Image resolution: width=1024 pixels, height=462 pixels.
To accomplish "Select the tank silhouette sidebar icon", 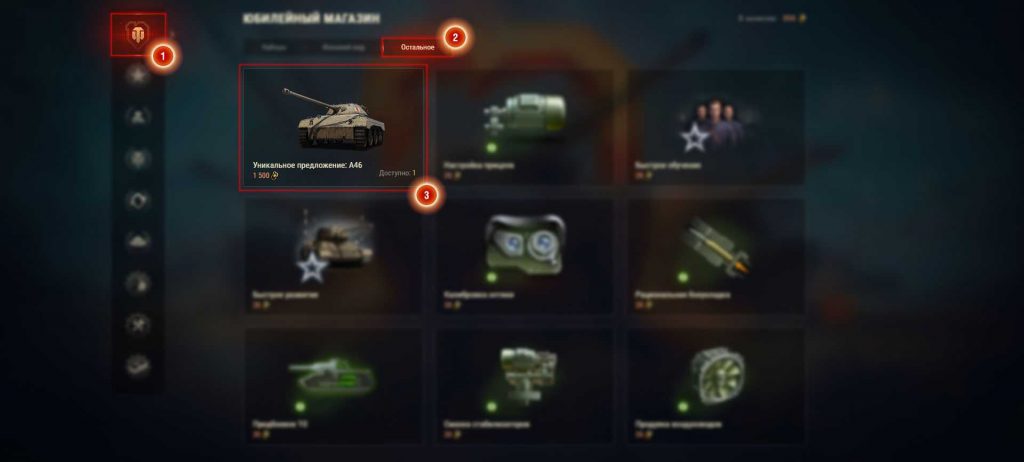I will [x=138, y=241].
